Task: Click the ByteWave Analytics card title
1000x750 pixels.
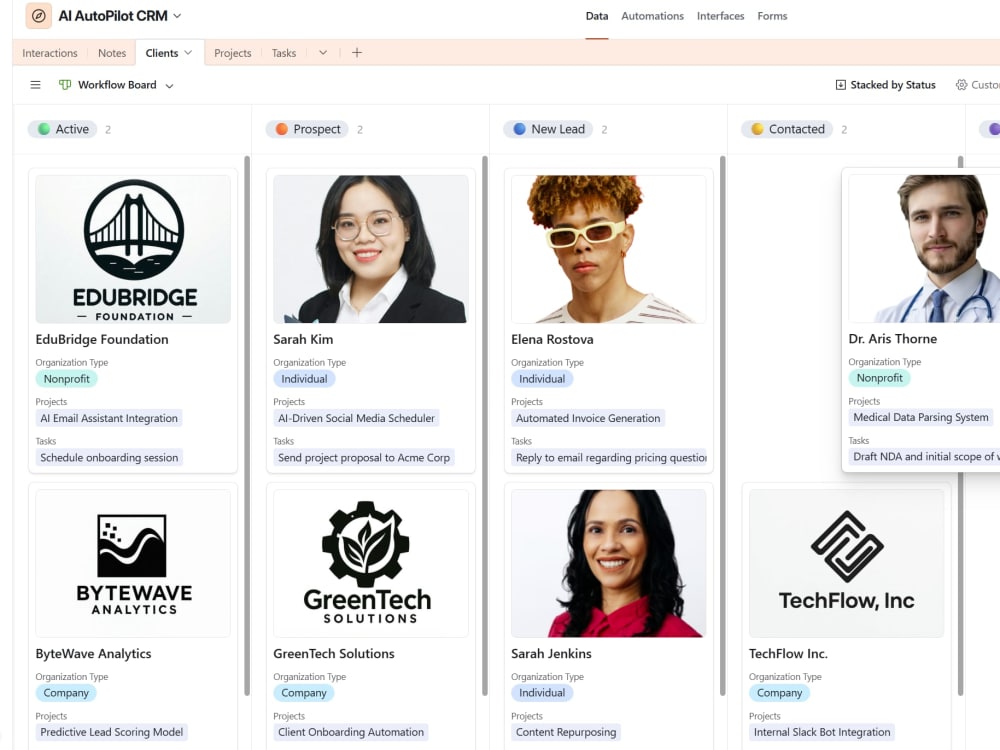Action: (x=93, y=654)
